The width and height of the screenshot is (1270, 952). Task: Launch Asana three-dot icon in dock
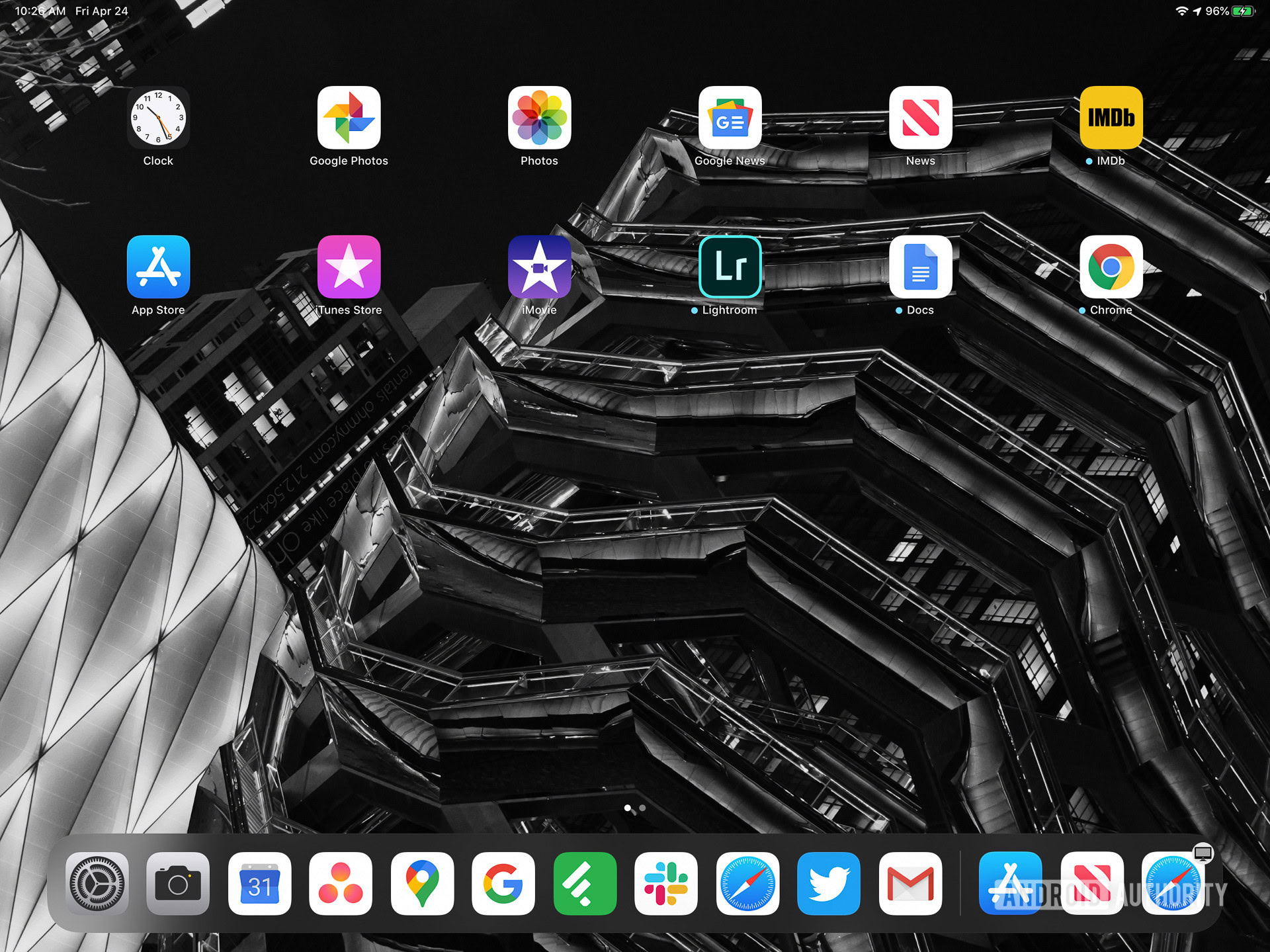341,883
